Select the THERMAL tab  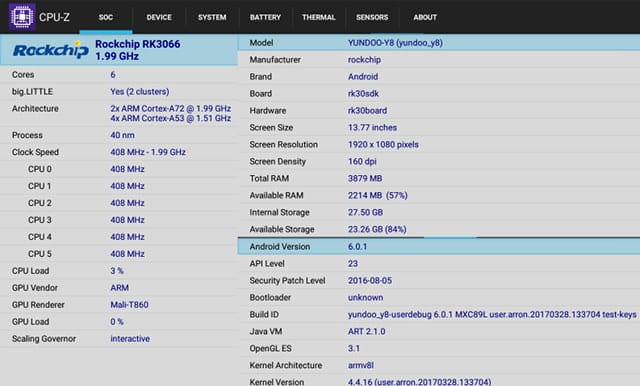[x=319, y=17]
